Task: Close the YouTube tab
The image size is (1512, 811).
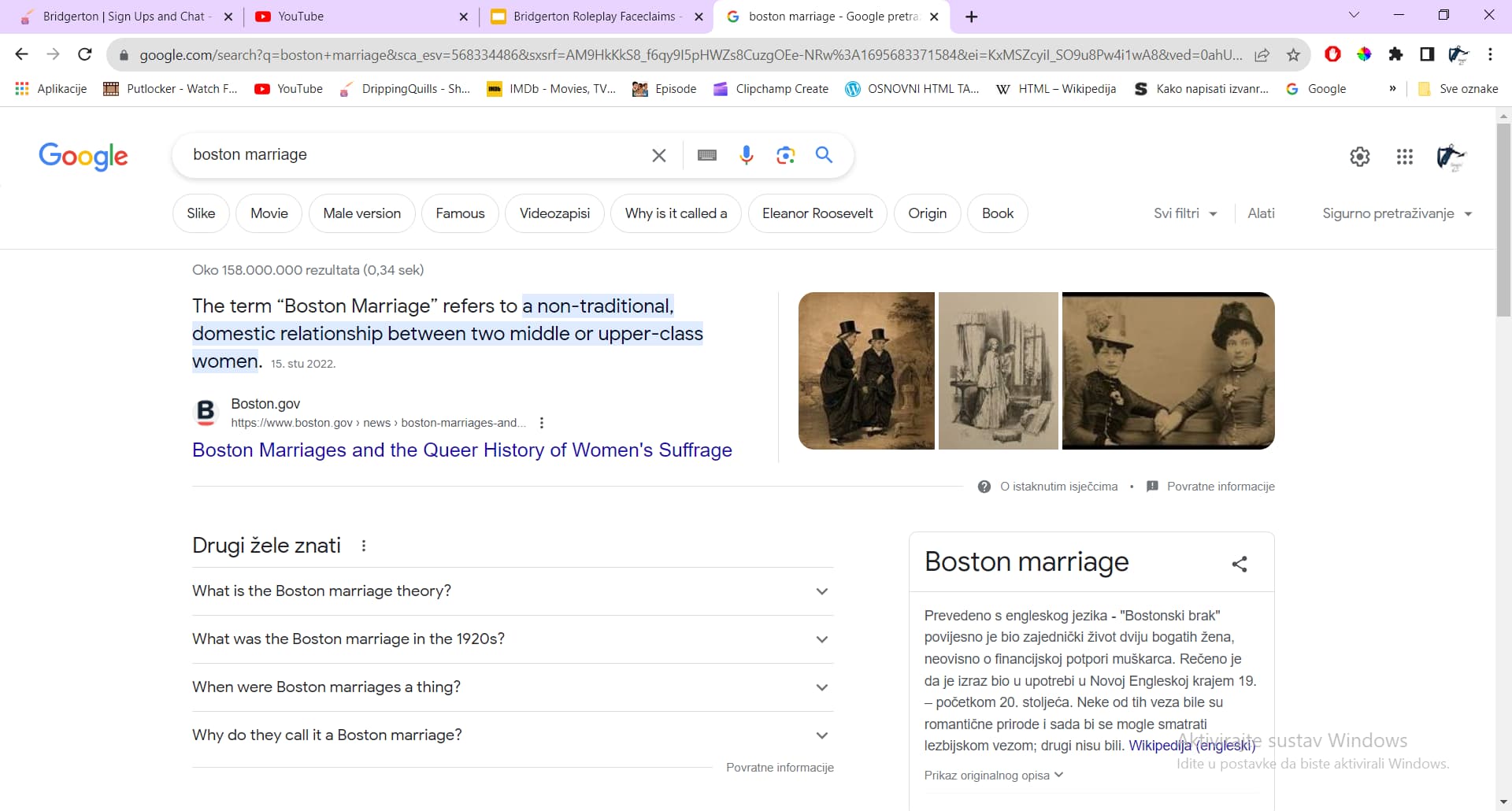Action: click(x=463, y=17)
